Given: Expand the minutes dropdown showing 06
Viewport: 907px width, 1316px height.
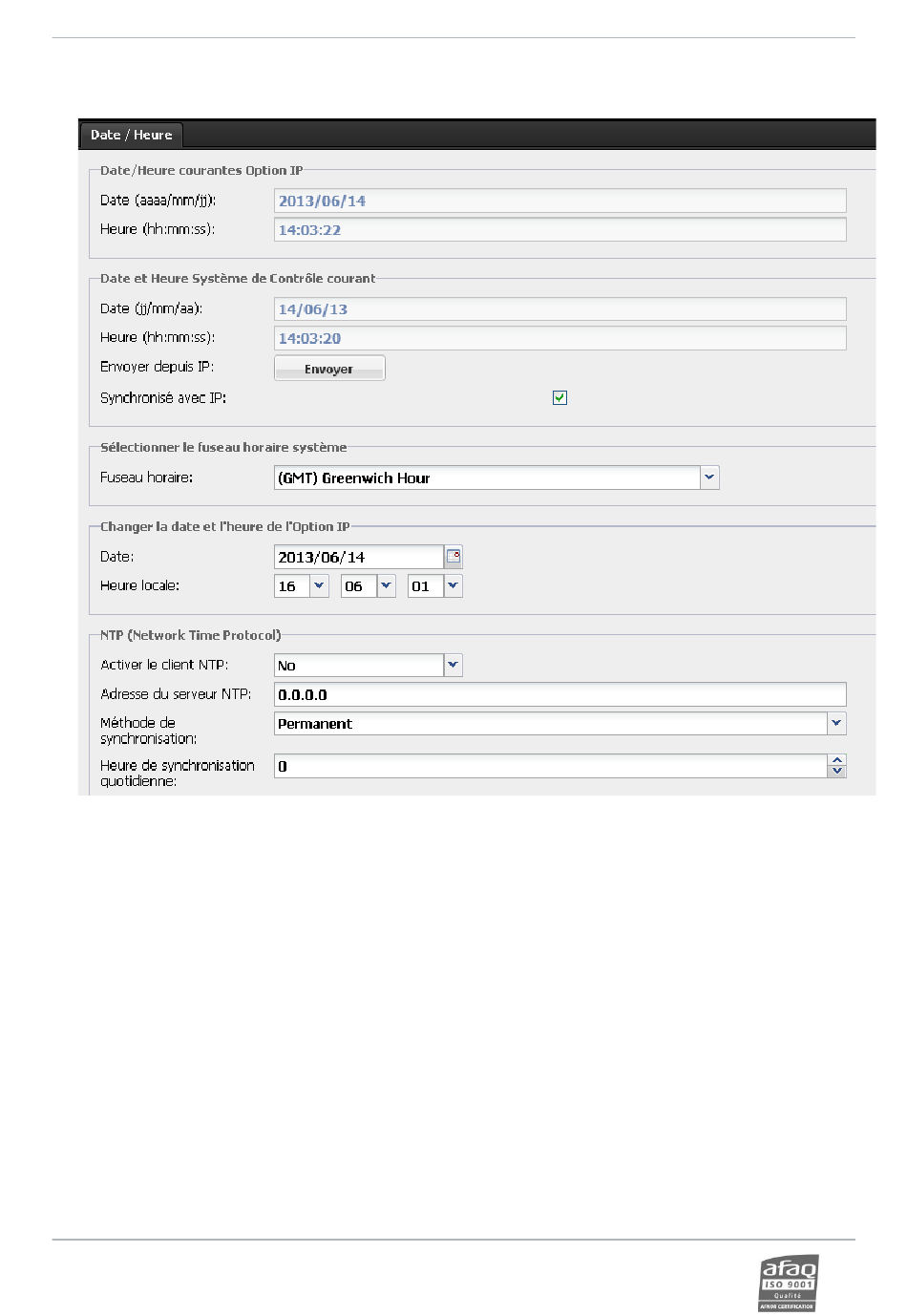Looking at the screenshot, I should tap(386, 586).
